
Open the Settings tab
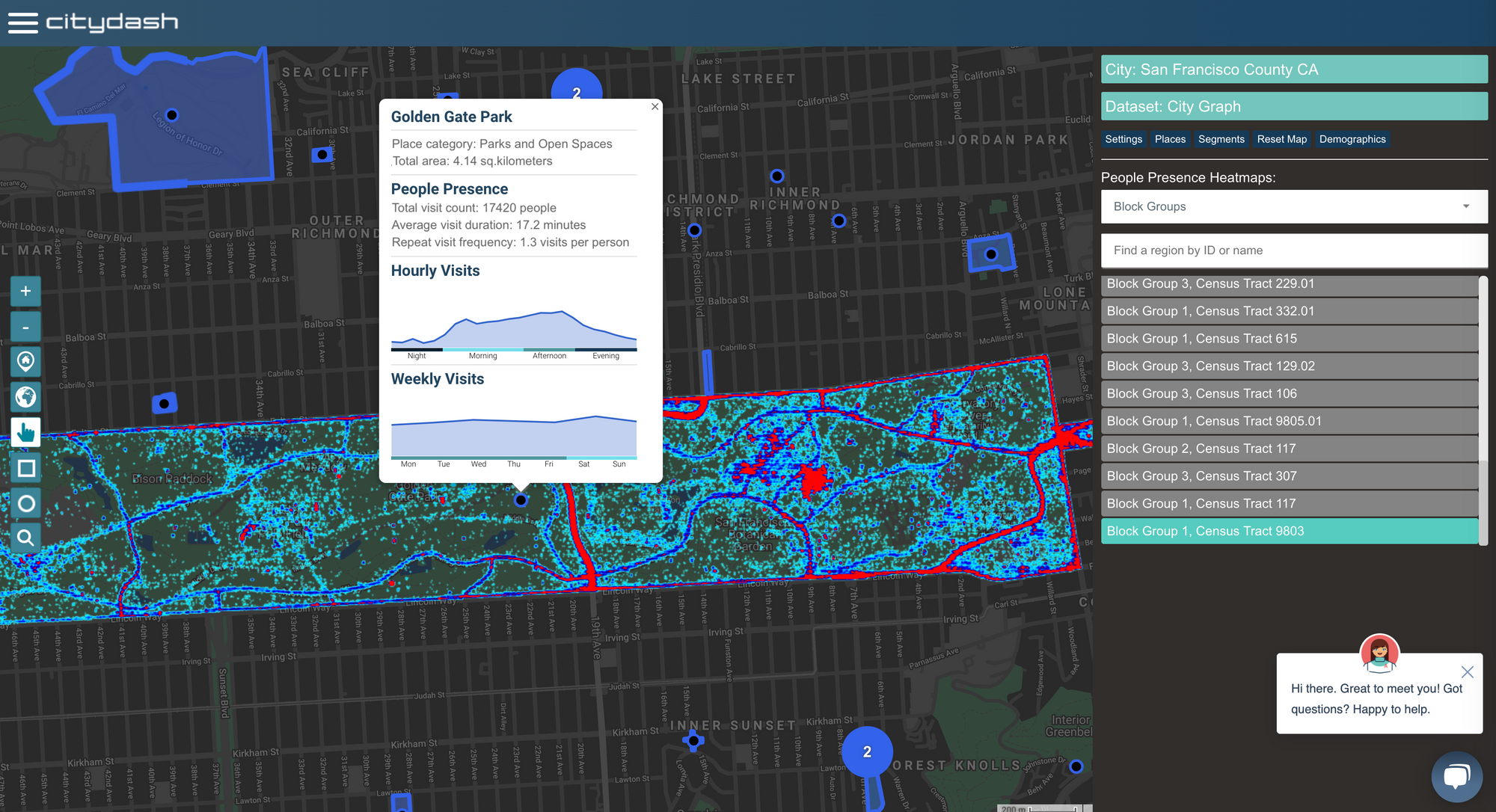point(1123,139)
